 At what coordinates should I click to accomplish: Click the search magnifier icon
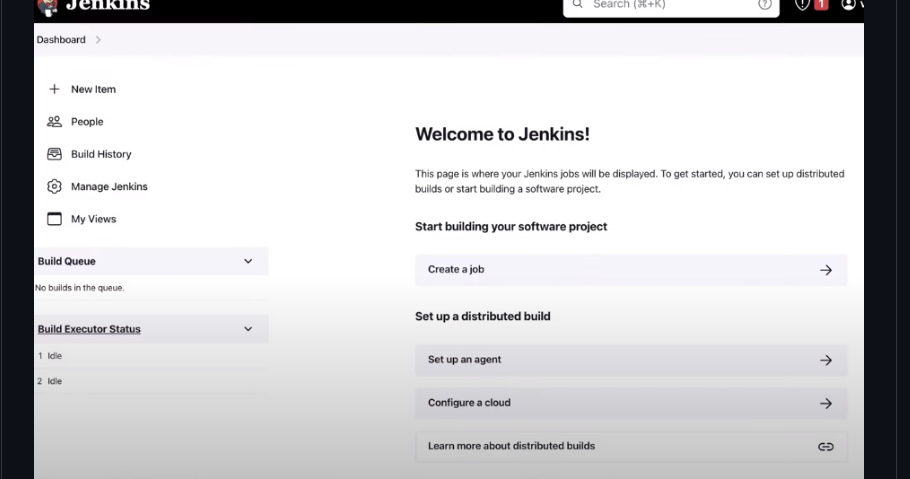pyautogui.click(x=577, y=4)
